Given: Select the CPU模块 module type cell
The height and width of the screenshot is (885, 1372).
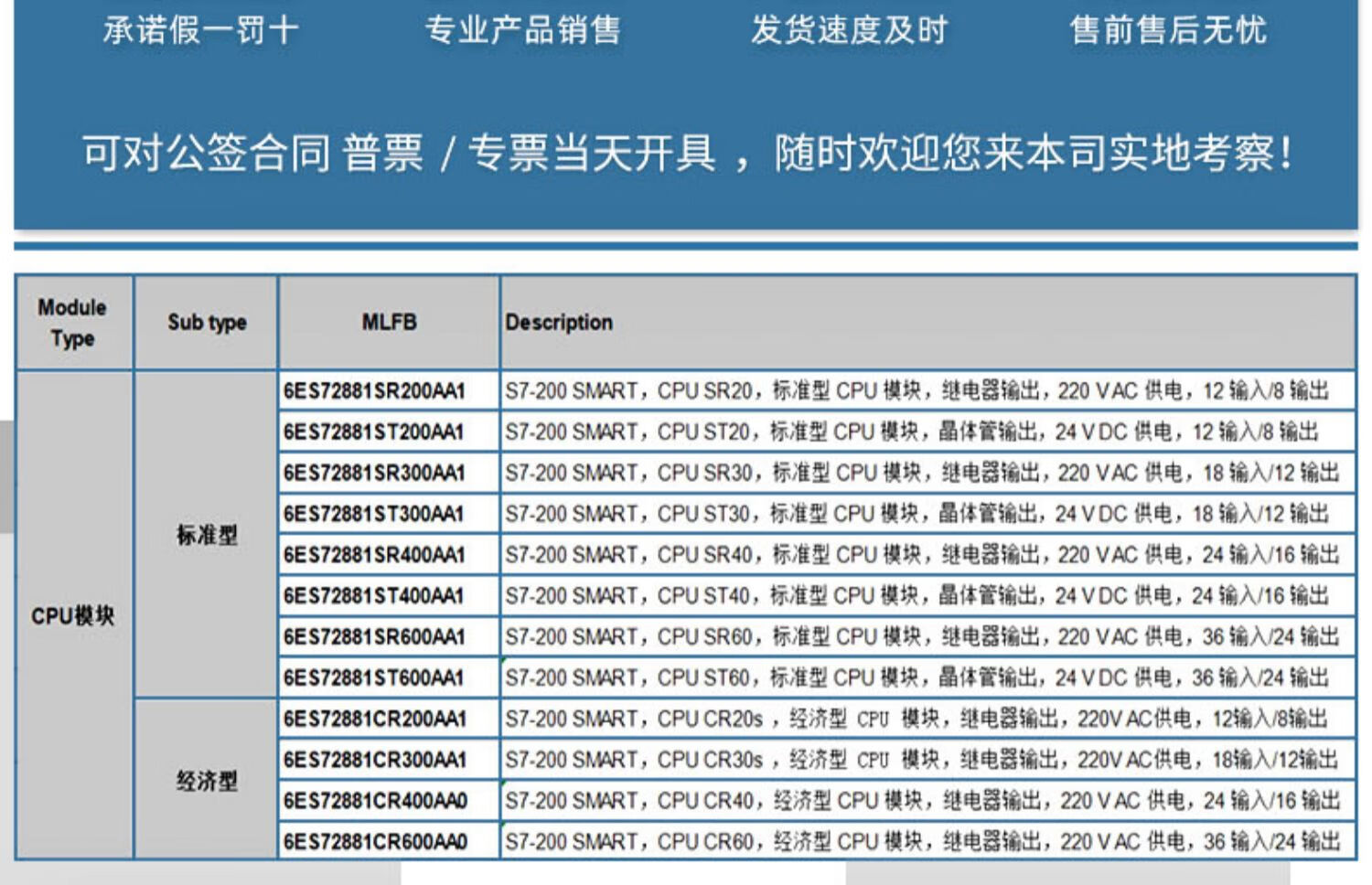Looking at the screenshot, I should click(x=73, y=616).
